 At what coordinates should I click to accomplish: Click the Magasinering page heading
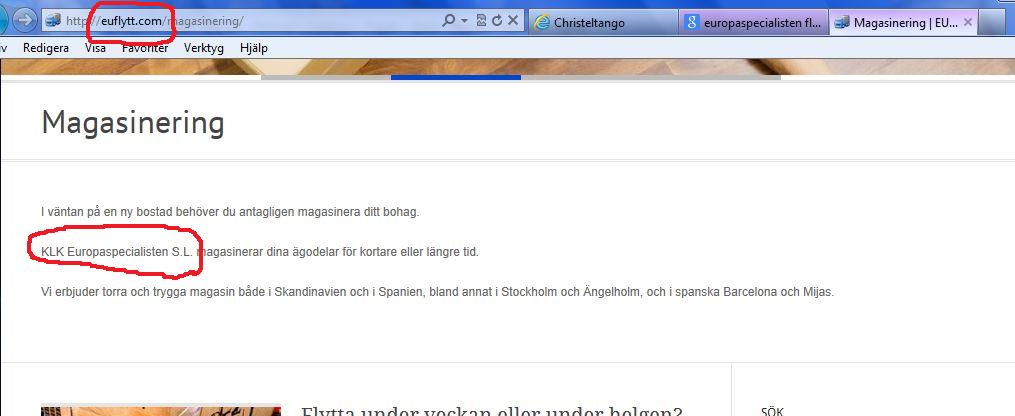point(133,122)
